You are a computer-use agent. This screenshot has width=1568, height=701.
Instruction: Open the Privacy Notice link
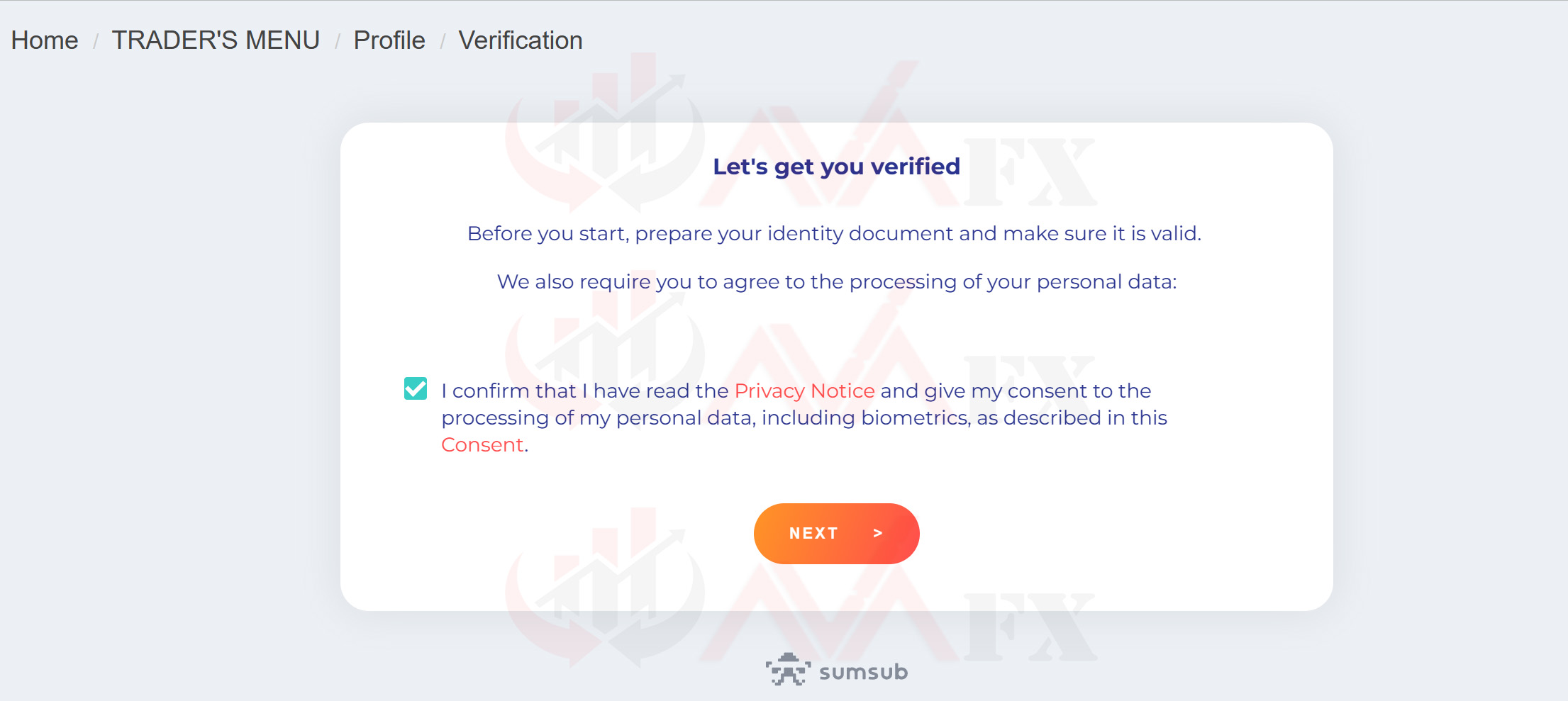click(x=804, y=391)
